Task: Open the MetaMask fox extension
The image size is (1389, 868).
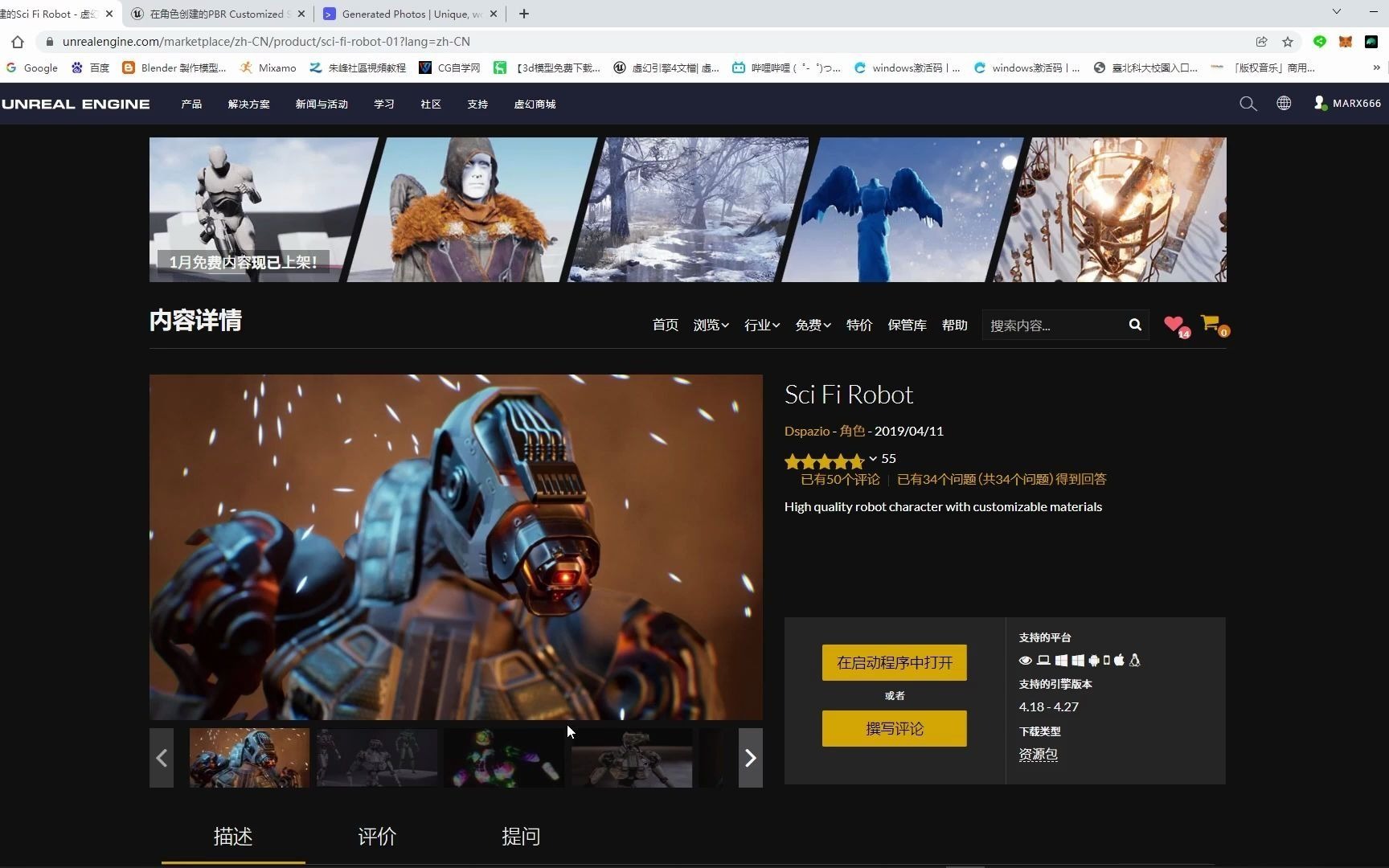Action: click(x=1346, y=42)
